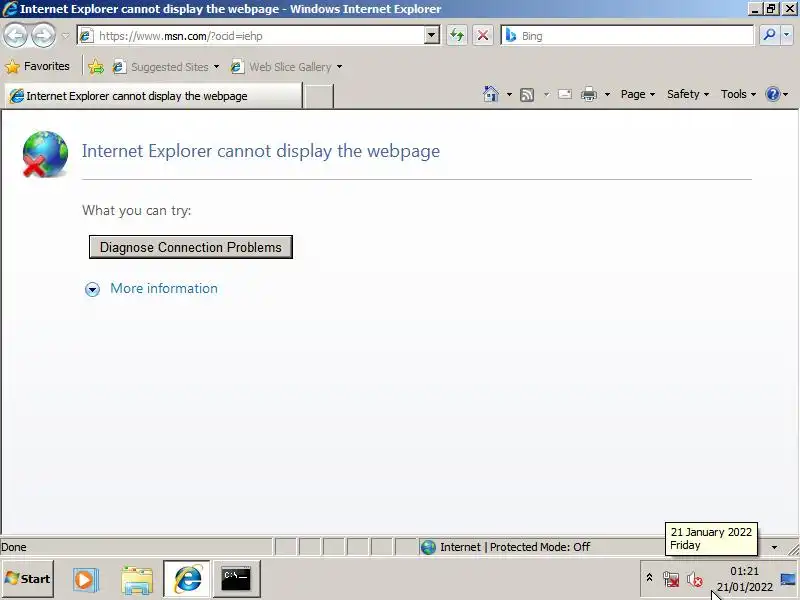
Task: Click Diagnose Connection Problems button
Action: (191, 247)
